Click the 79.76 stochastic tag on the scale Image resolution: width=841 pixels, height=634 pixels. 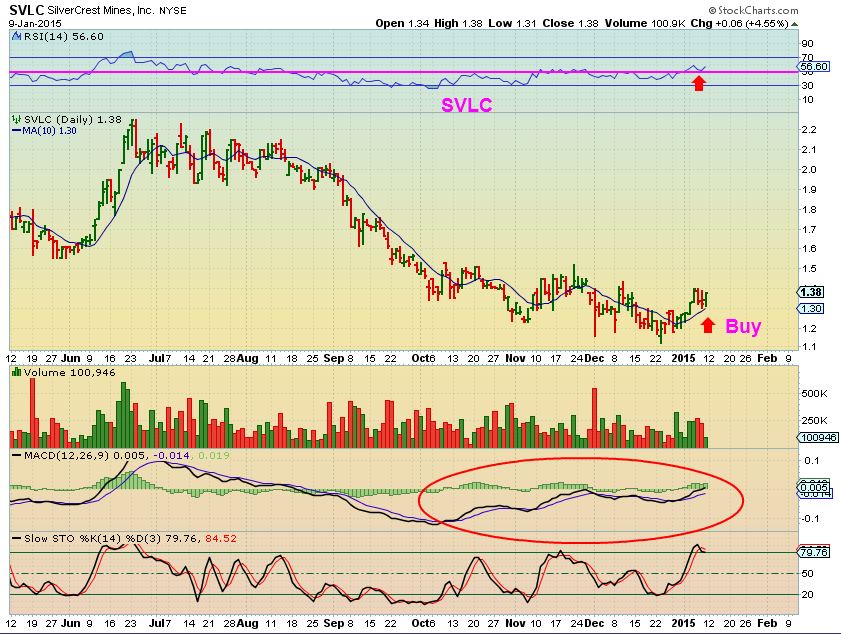click(814, 552)
